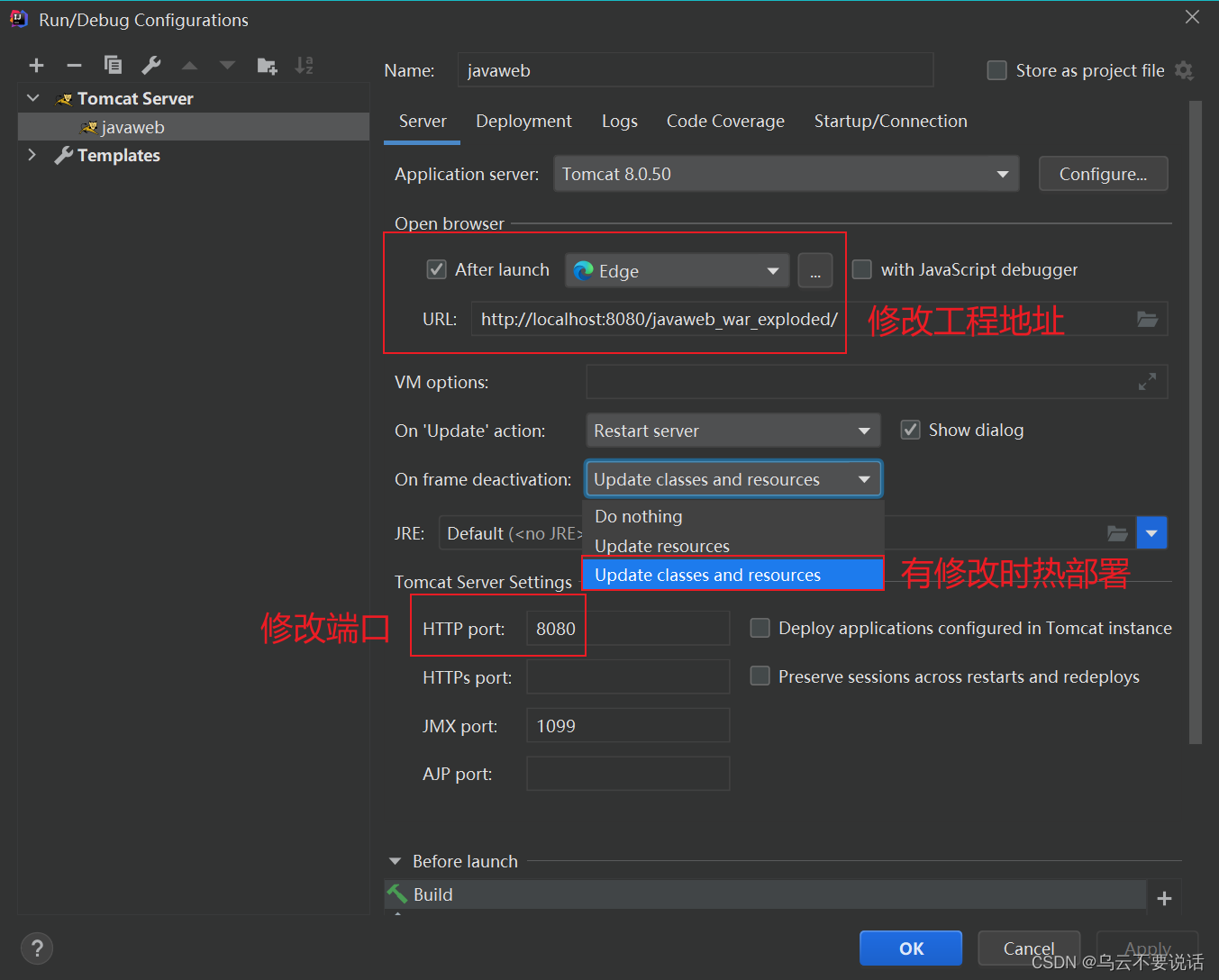
Task: Click the Configure... button
Action: point(1103,174)
